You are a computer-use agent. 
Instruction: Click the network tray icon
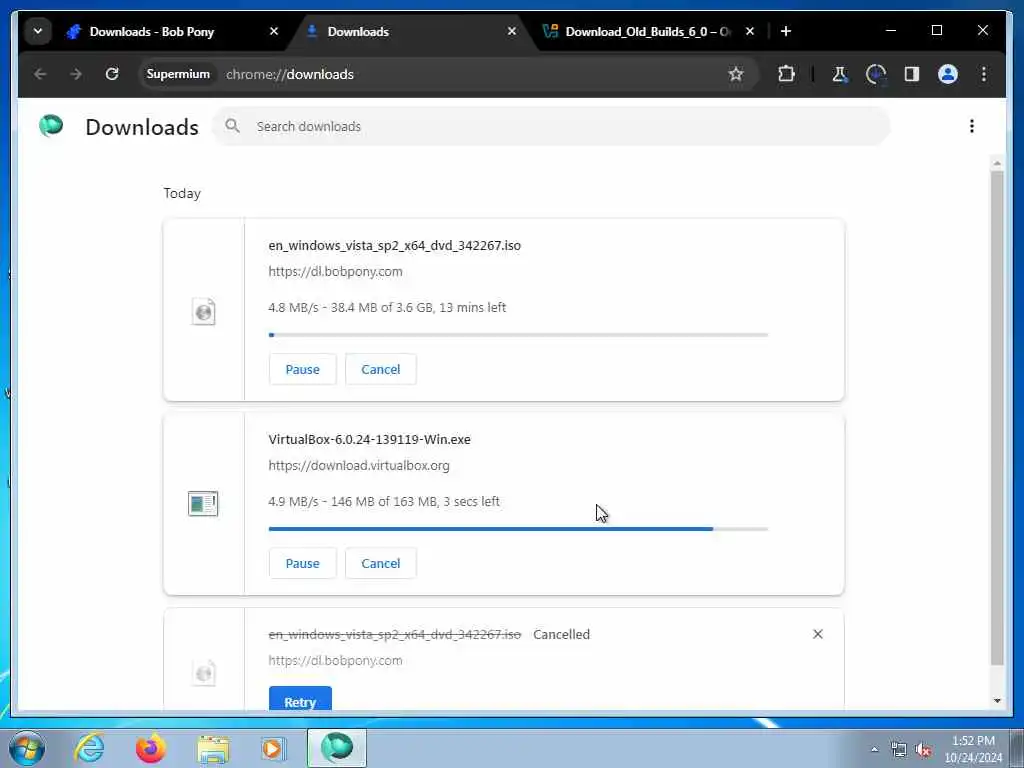click(899, 749)
